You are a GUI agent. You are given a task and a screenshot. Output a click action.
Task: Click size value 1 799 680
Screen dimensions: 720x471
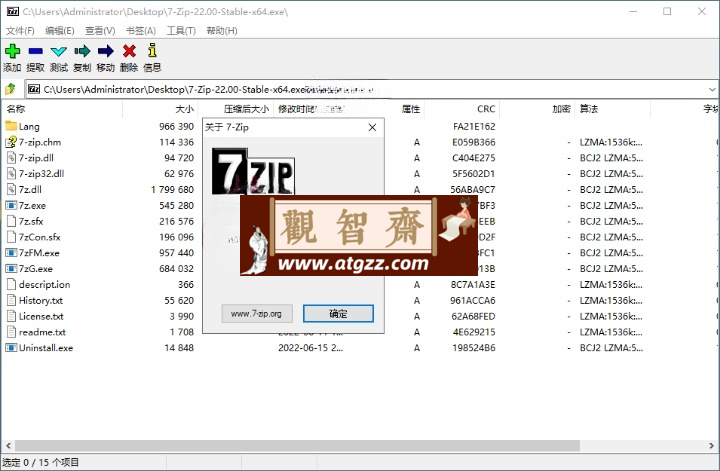tap(172, 189)
